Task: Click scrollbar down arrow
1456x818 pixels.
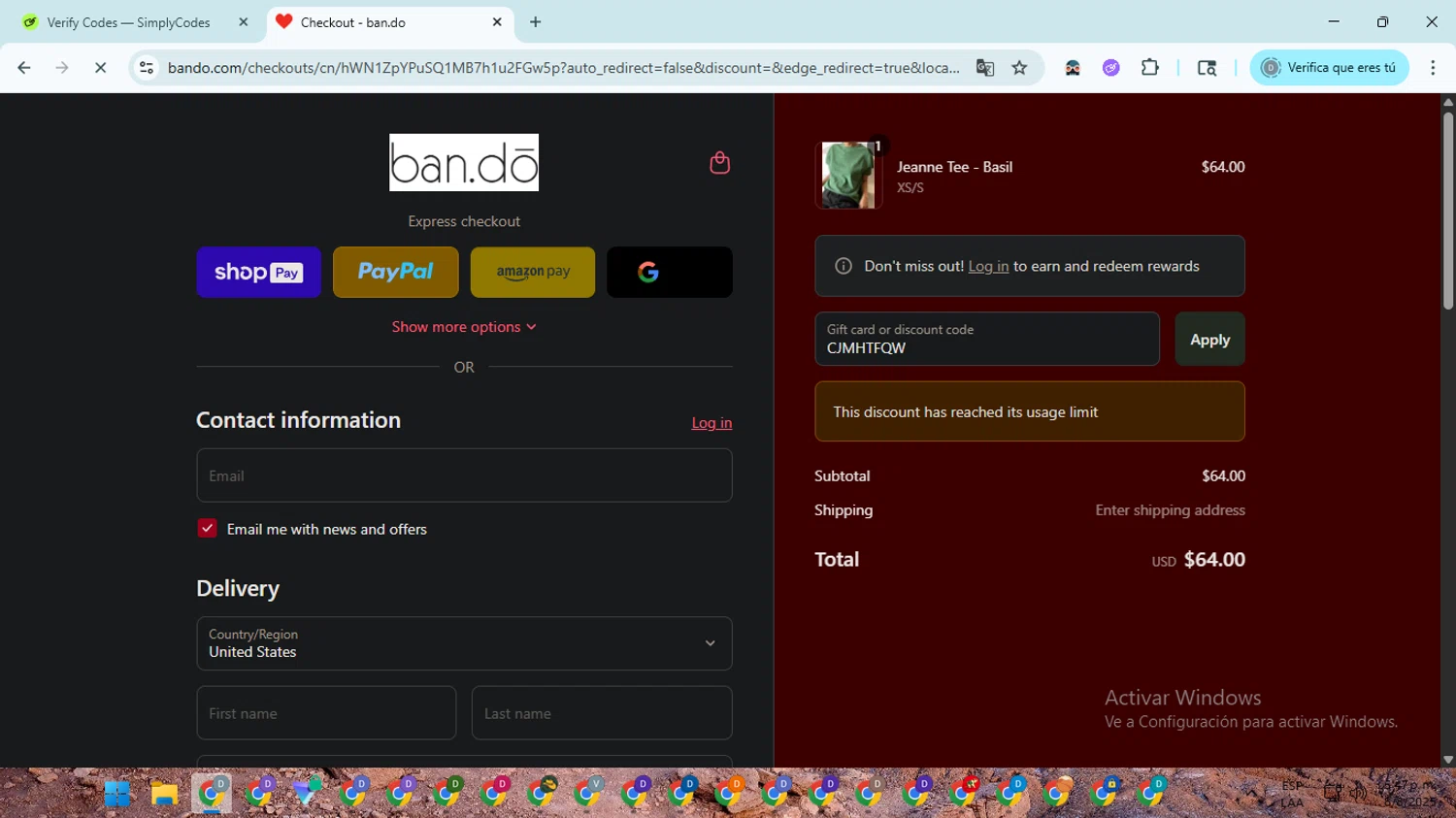Action: (x=1448, y=760)
